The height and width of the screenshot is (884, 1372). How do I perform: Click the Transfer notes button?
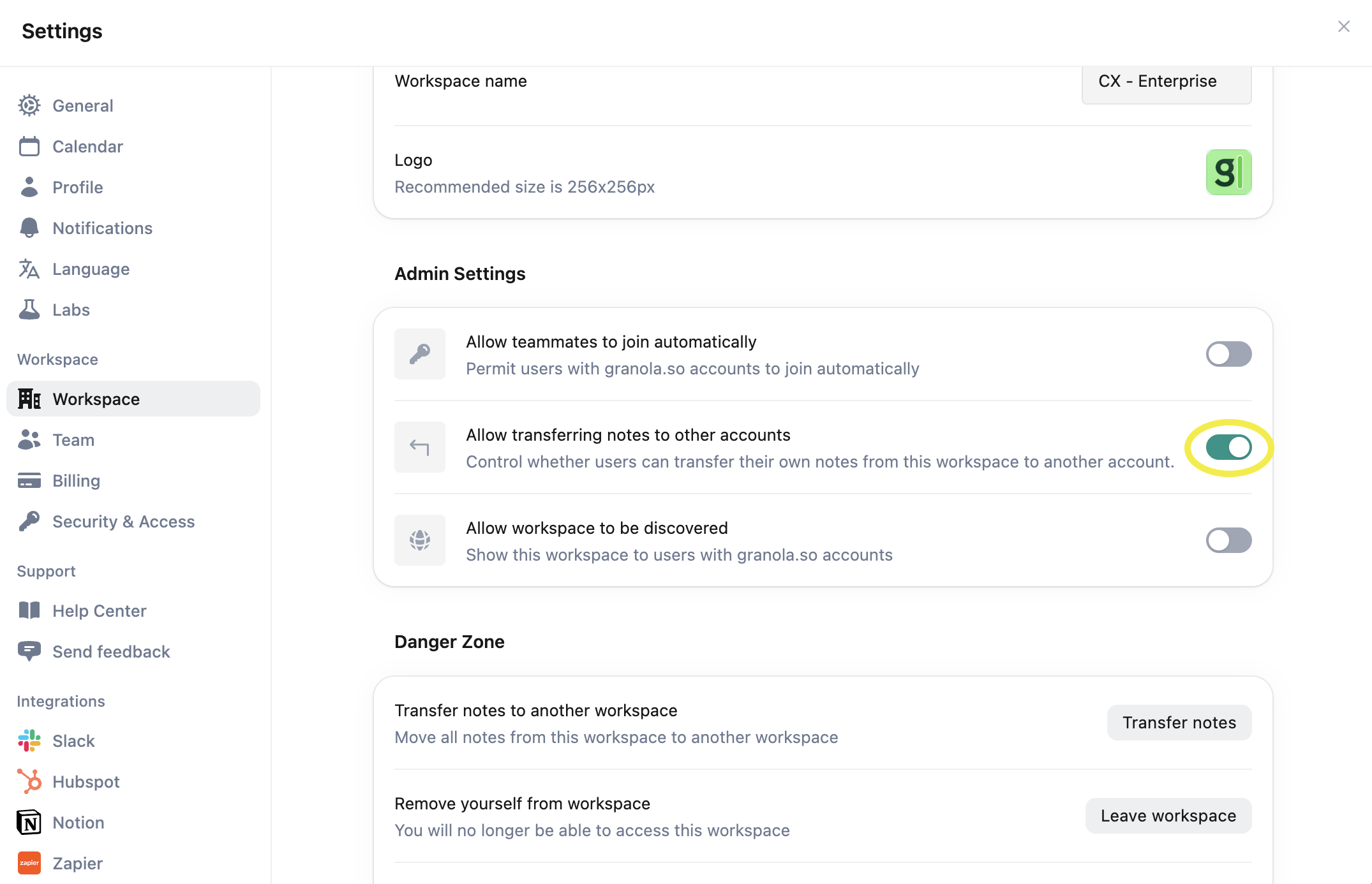pyautogui.click(x=1179, y=723)
